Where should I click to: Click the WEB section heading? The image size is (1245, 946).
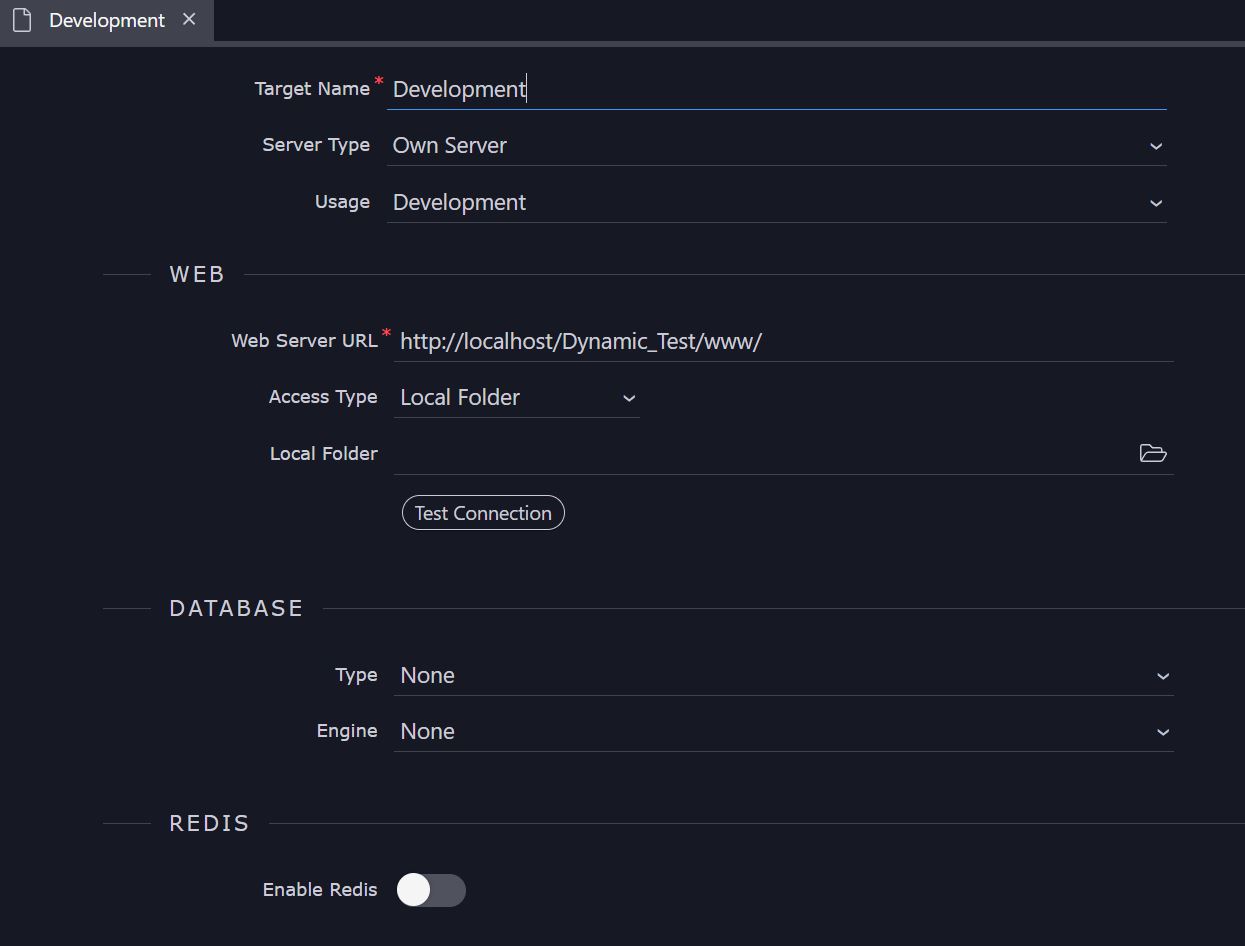(197, 275)
